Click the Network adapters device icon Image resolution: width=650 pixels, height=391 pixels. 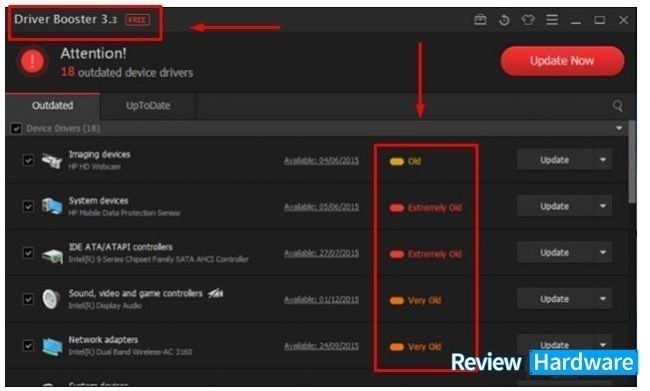(x=52, y=346)
